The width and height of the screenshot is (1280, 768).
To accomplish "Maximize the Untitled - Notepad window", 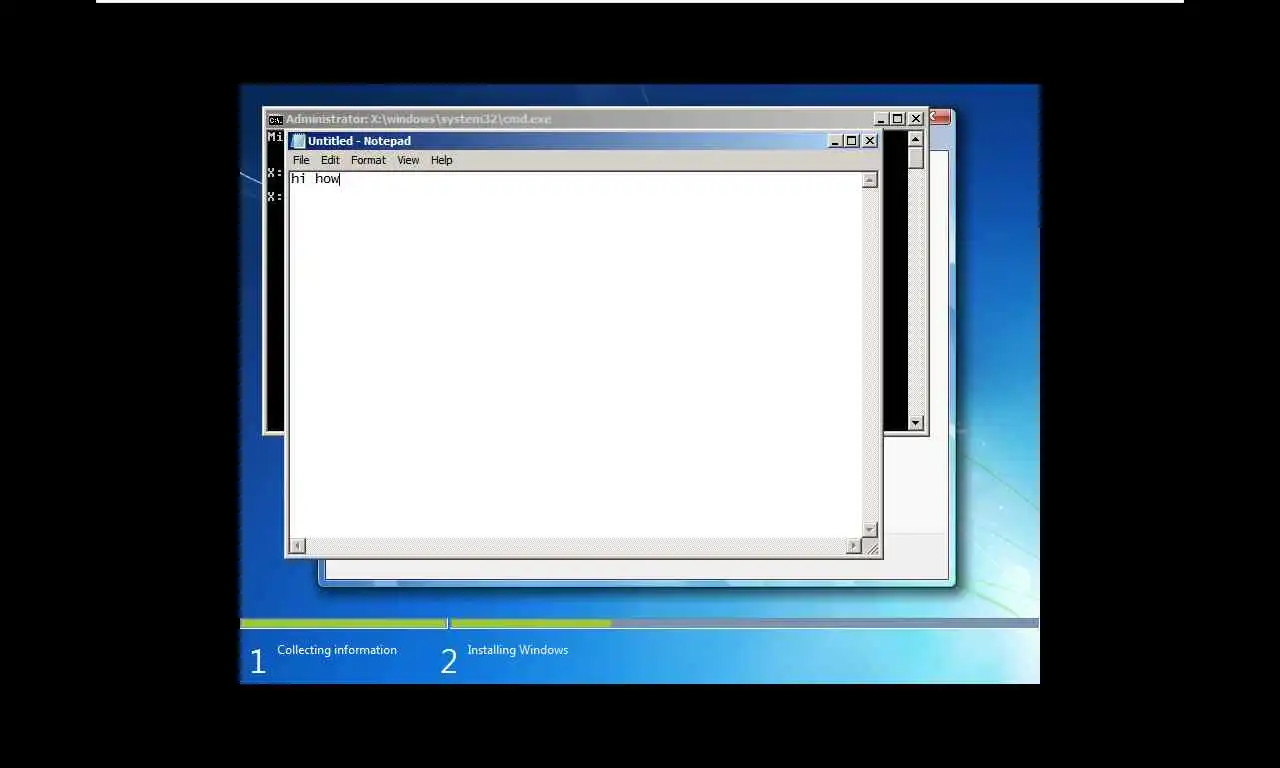I will pyautogui.click(x=852, y=141).
